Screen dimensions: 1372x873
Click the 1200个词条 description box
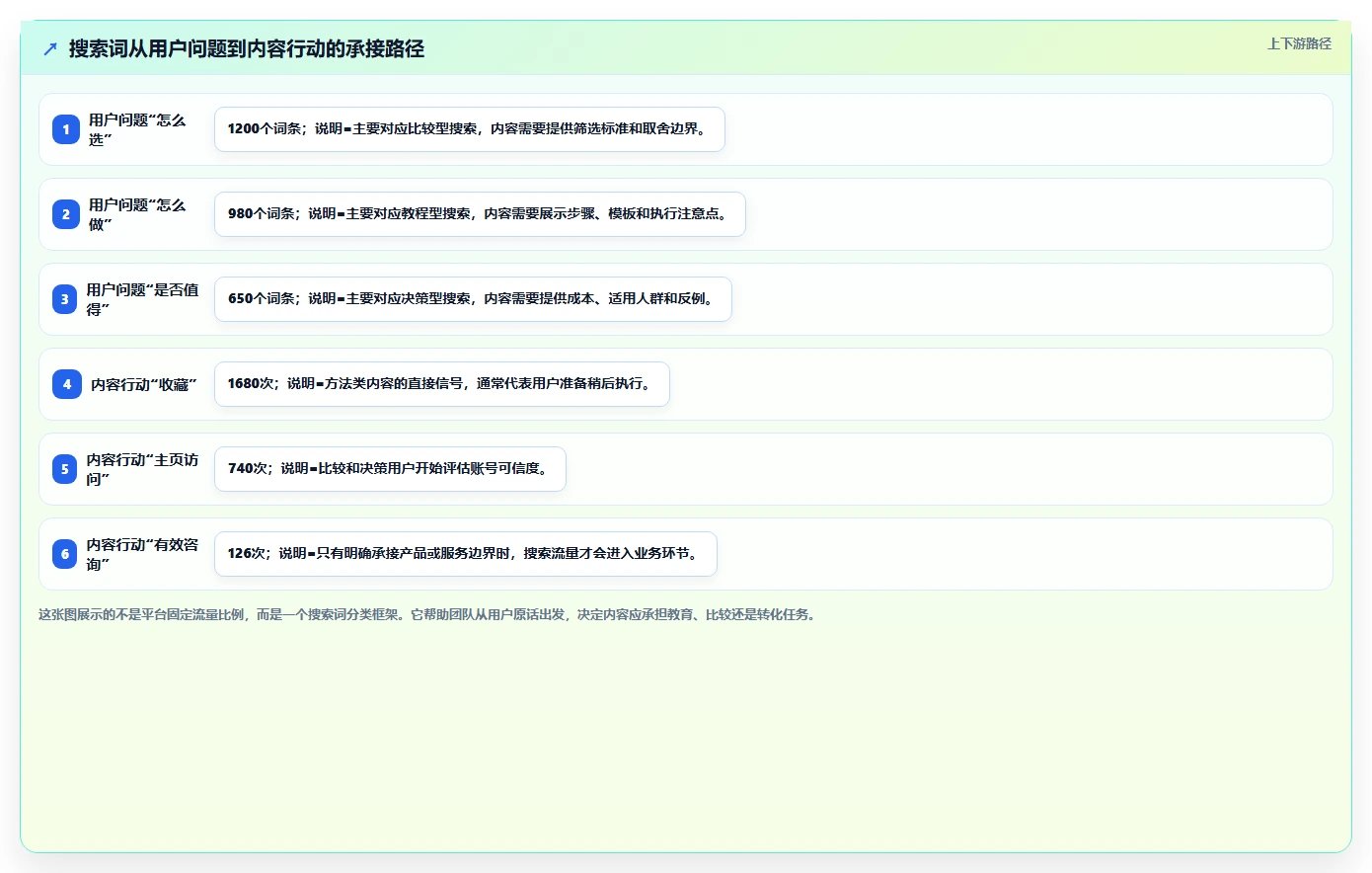[470, 129]
